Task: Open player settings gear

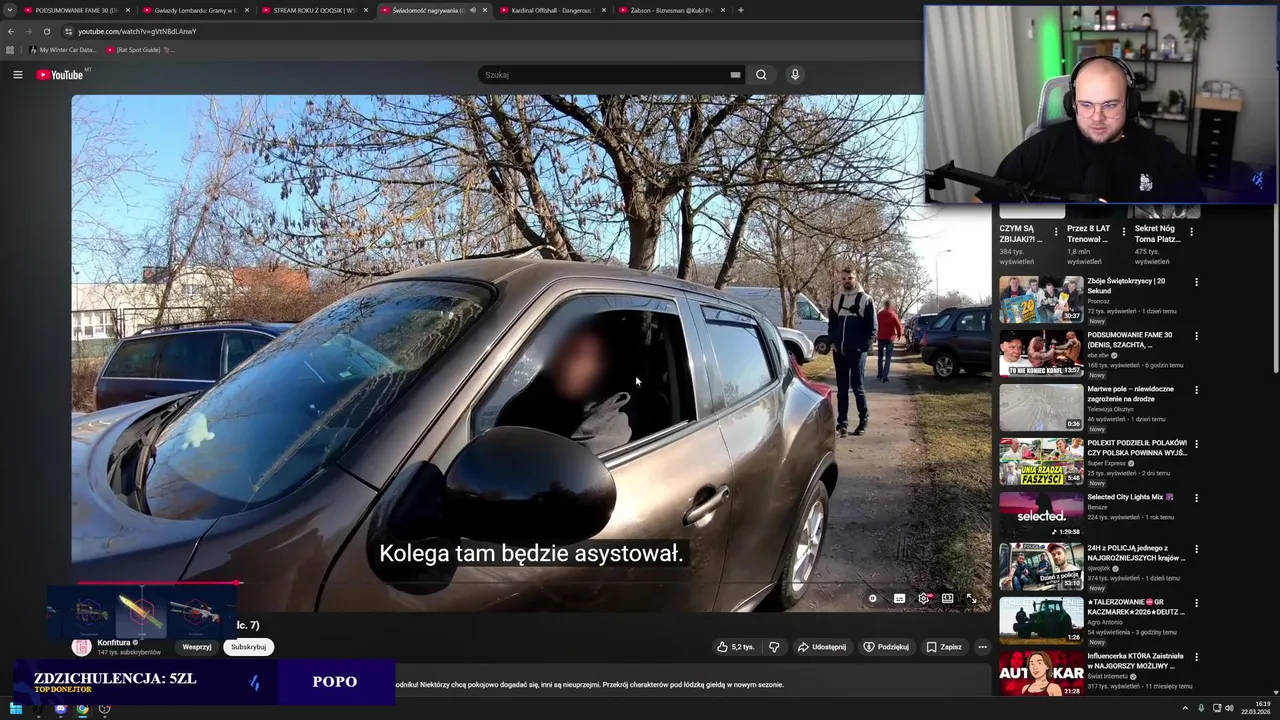Action: (x=923, y=599)
